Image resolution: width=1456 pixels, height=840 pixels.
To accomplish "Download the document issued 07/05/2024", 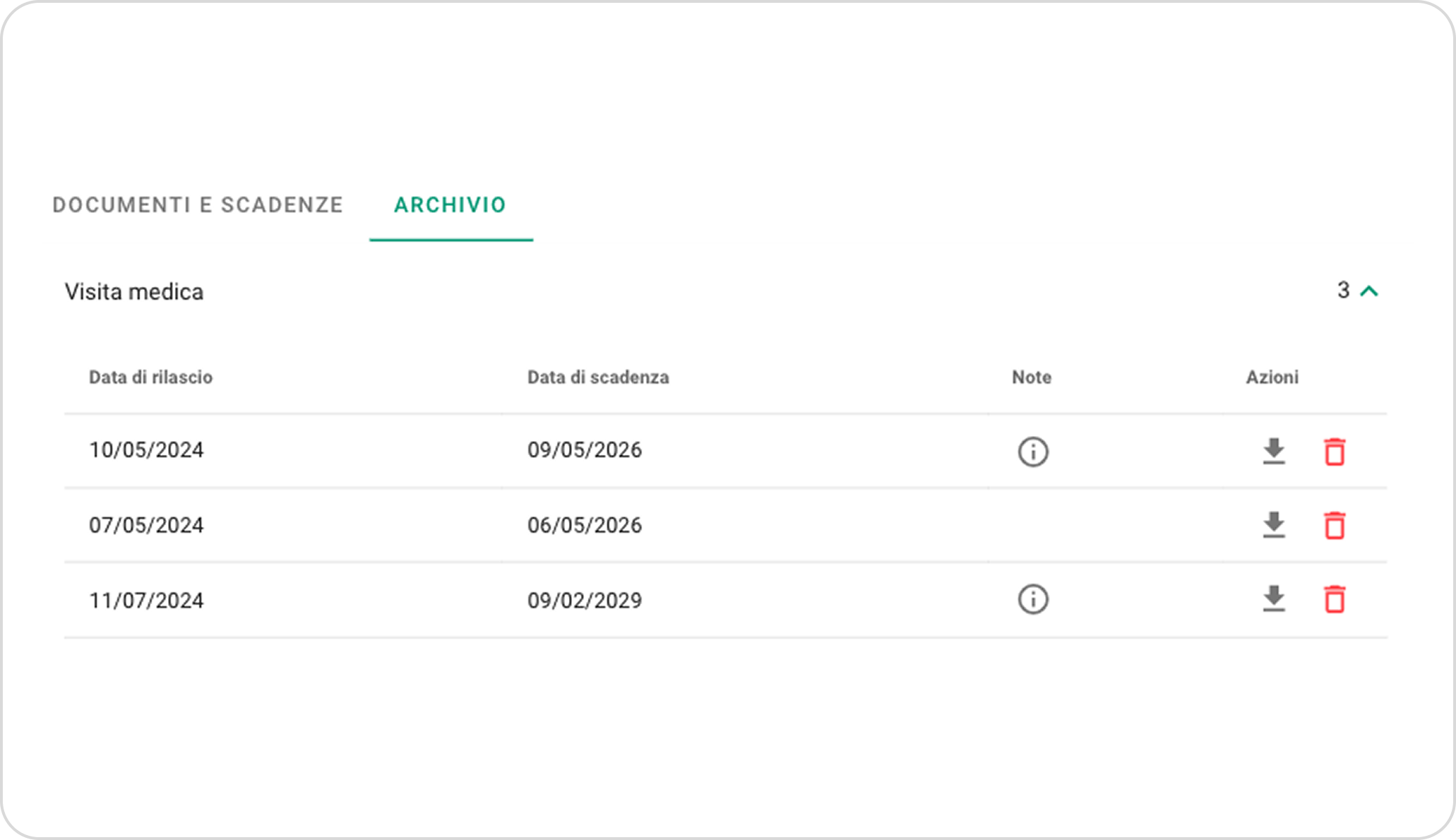I will click(x=1273, y=525).
